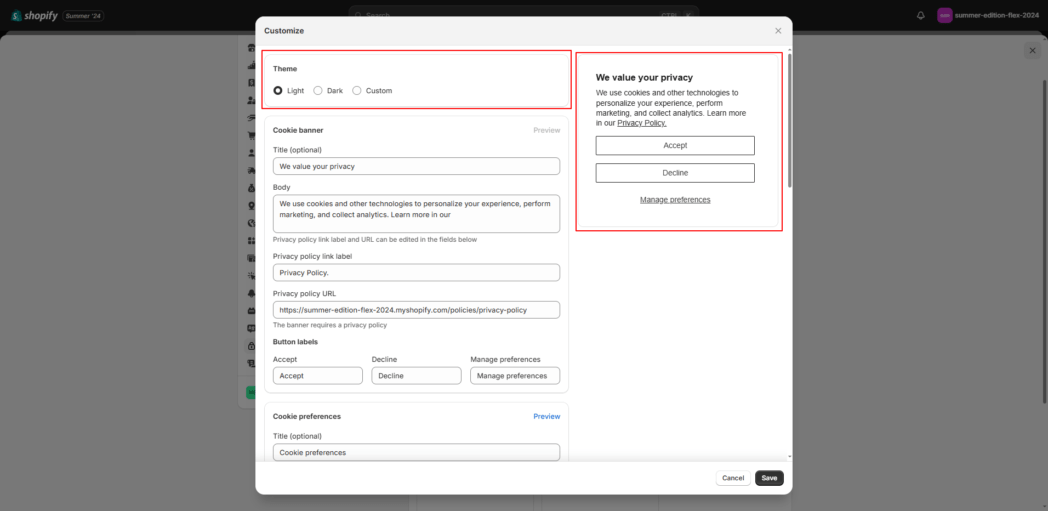Cancel the customization changes
The height and width of the screenshot is (511, 1048).
(x=733, y=478)
